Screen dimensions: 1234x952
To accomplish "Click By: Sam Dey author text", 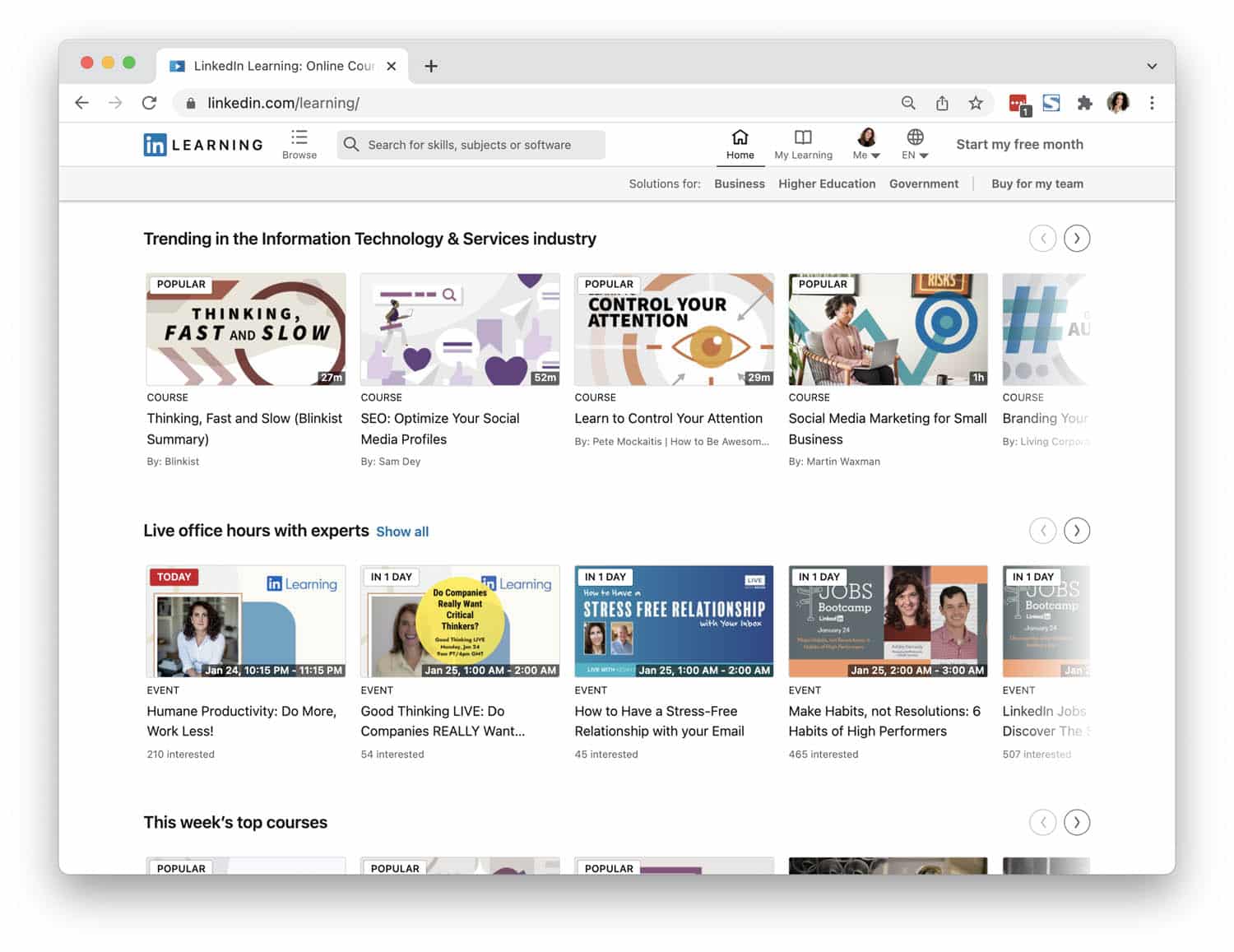I will click(x=391, y=462).
